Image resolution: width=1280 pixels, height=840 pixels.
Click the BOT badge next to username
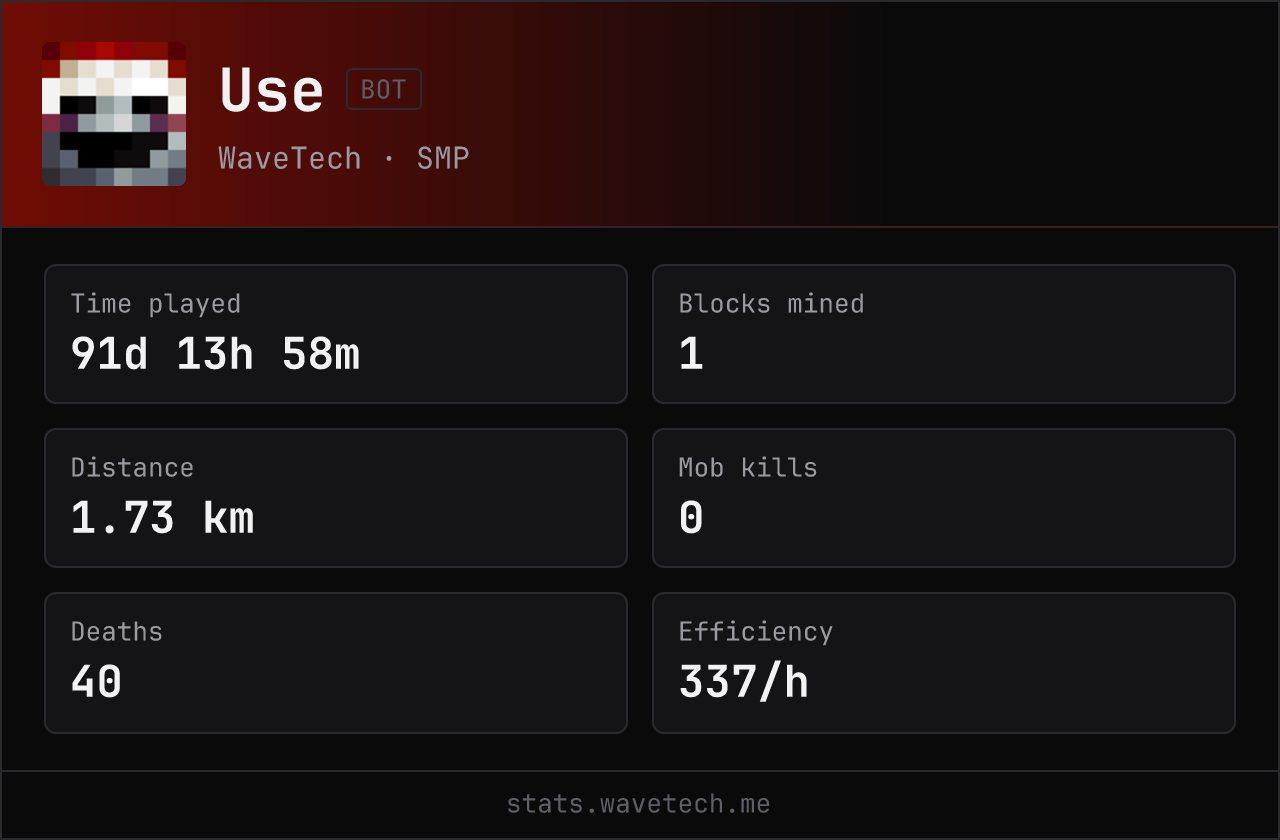(384, 89)
